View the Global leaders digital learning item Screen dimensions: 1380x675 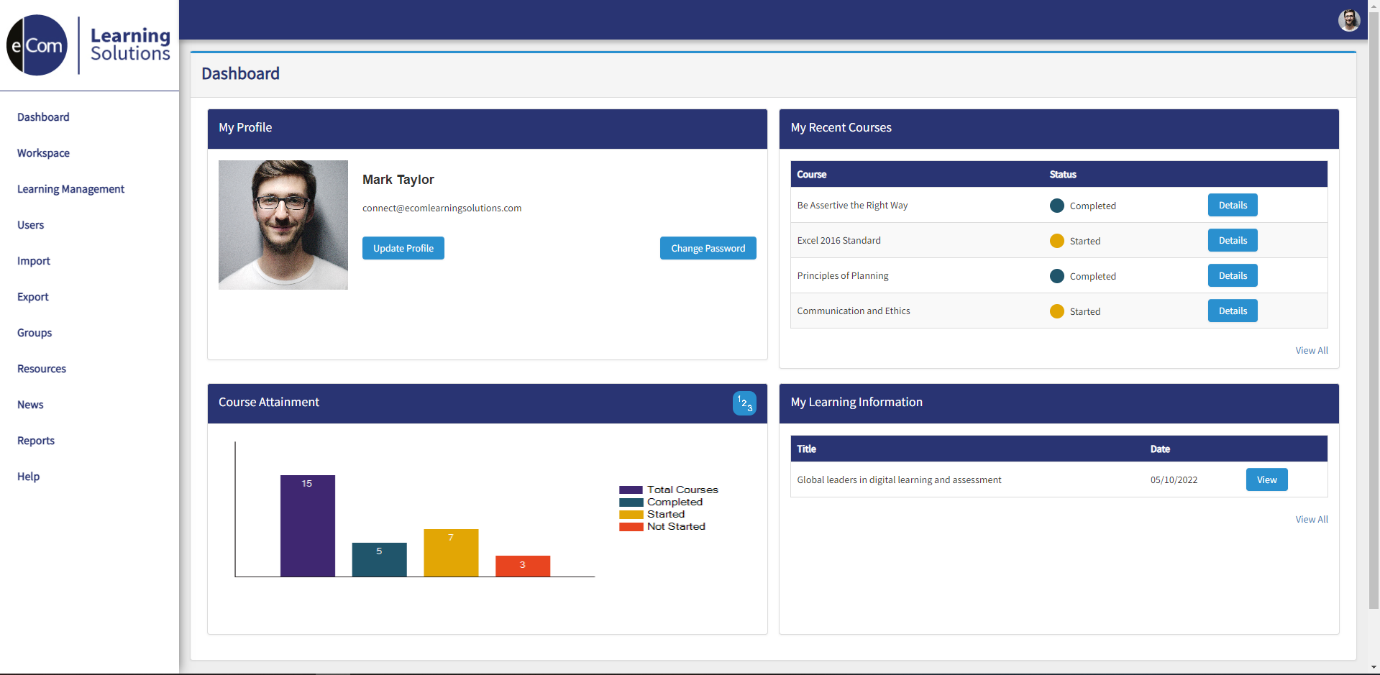tap(1266, 479)
